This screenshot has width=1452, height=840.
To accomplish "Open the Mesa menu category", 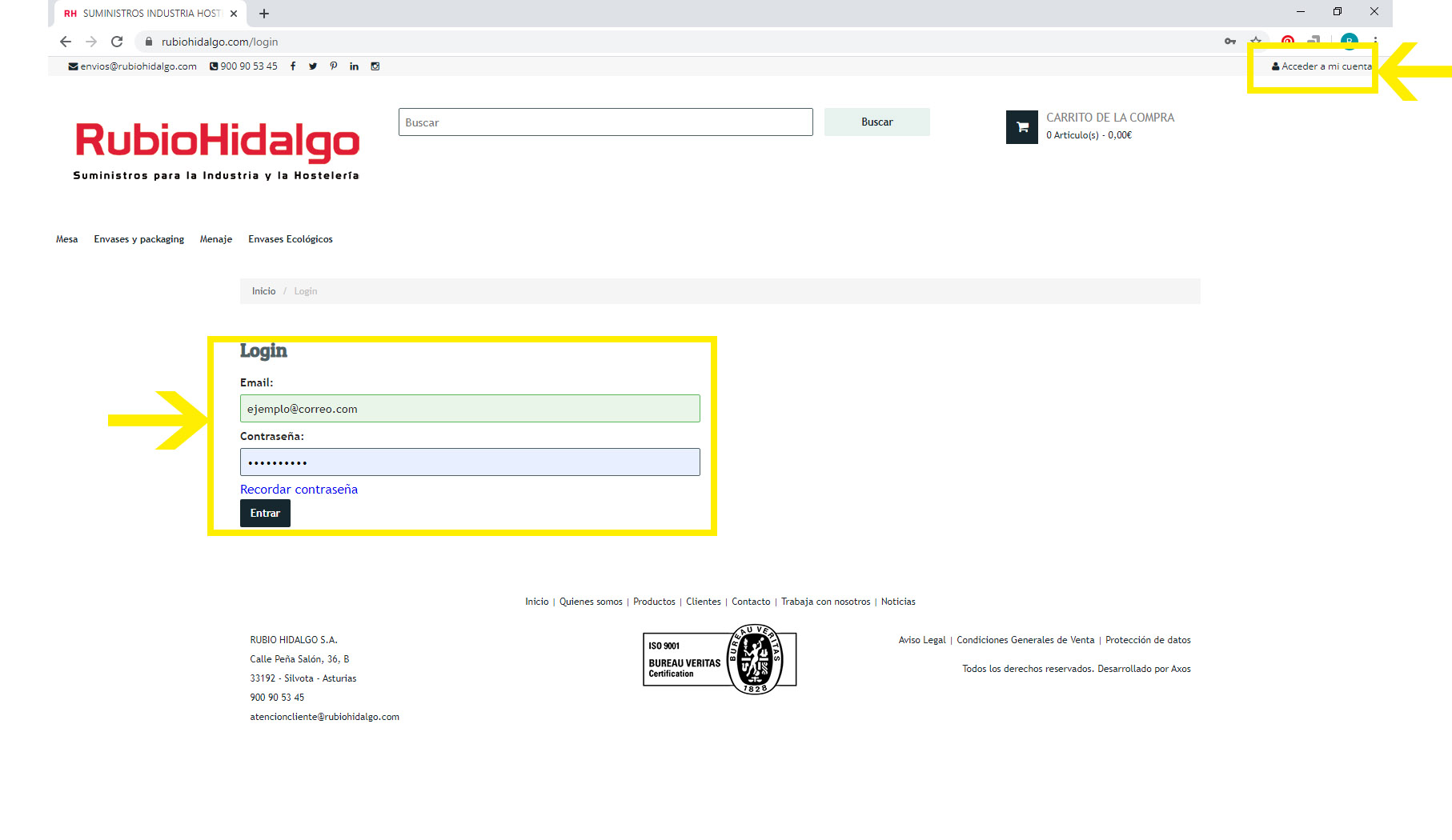I will click(67, 239).
